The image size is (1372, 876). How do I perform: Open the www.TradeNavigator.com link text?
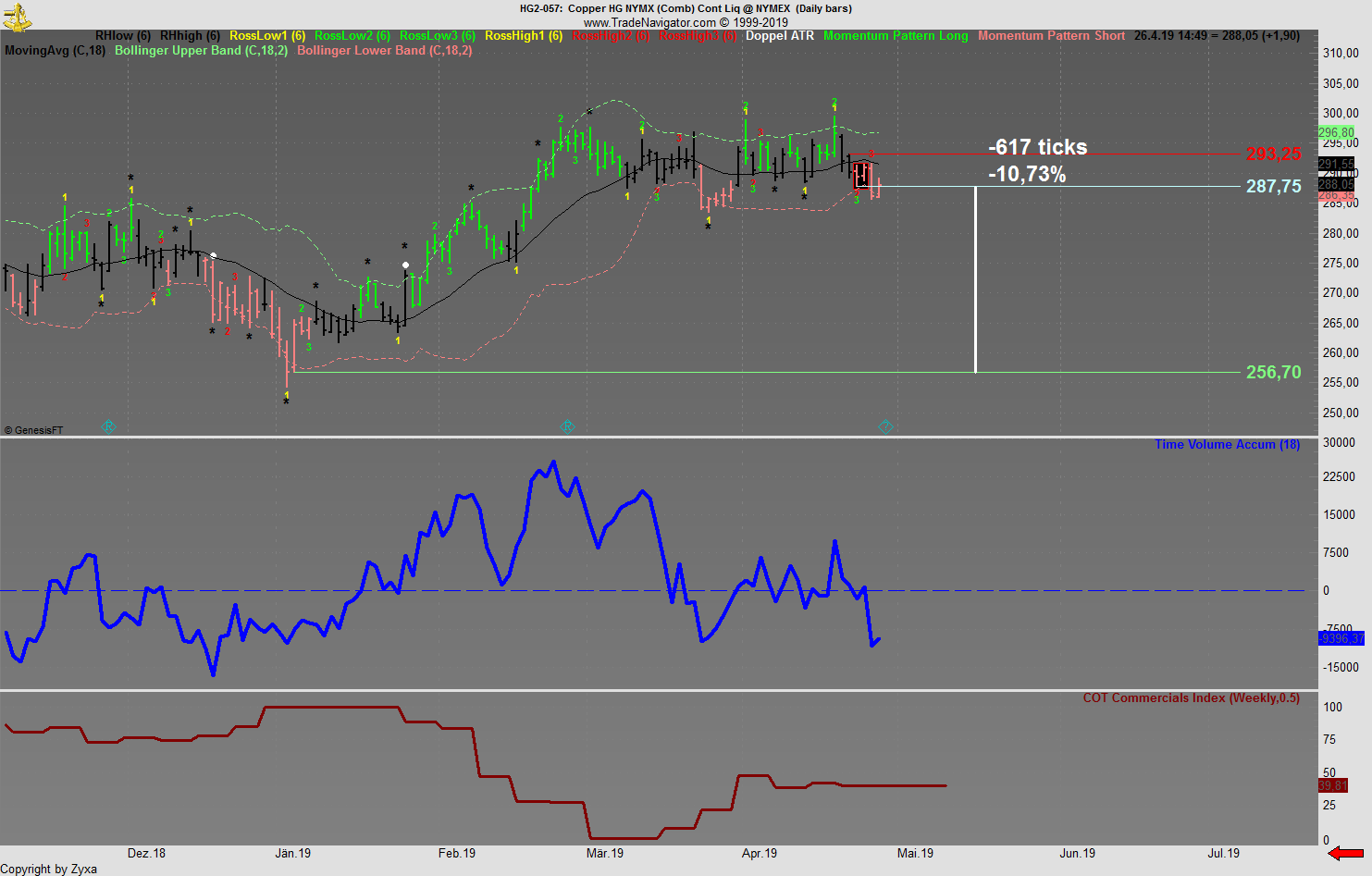[649, 22]
